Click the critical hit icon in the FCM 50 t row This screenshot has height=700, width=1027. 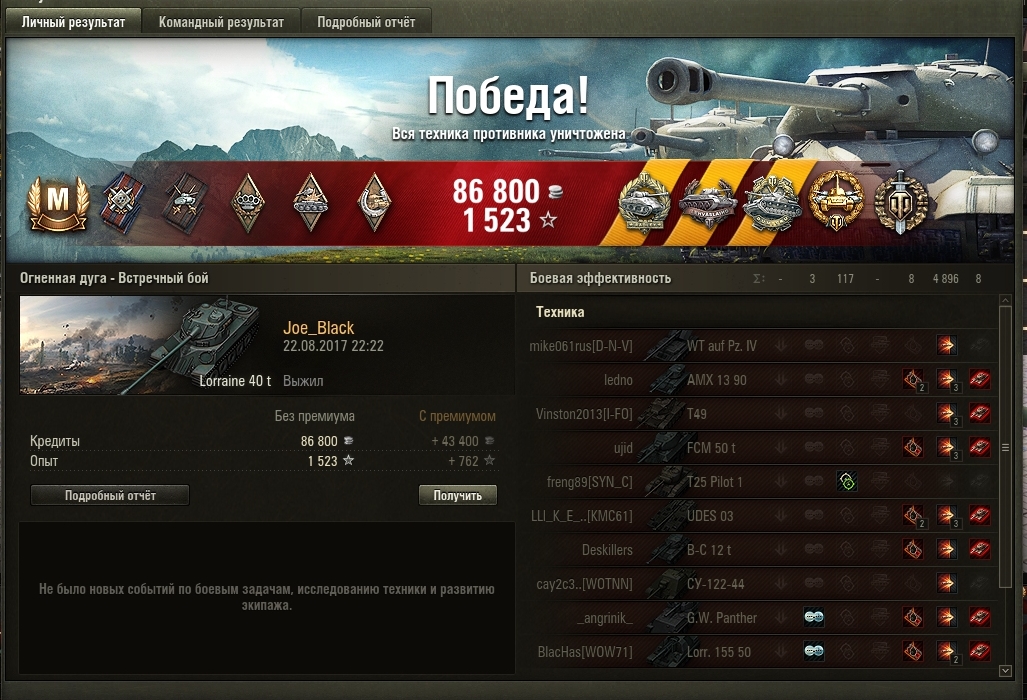(912, 448)
